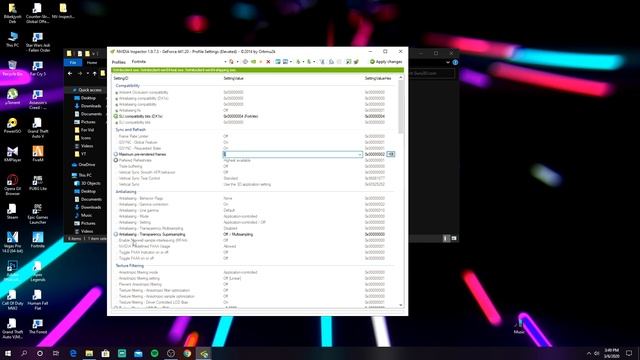Click the SettingID column header
The image size is (640, 360).
[121, 78]
